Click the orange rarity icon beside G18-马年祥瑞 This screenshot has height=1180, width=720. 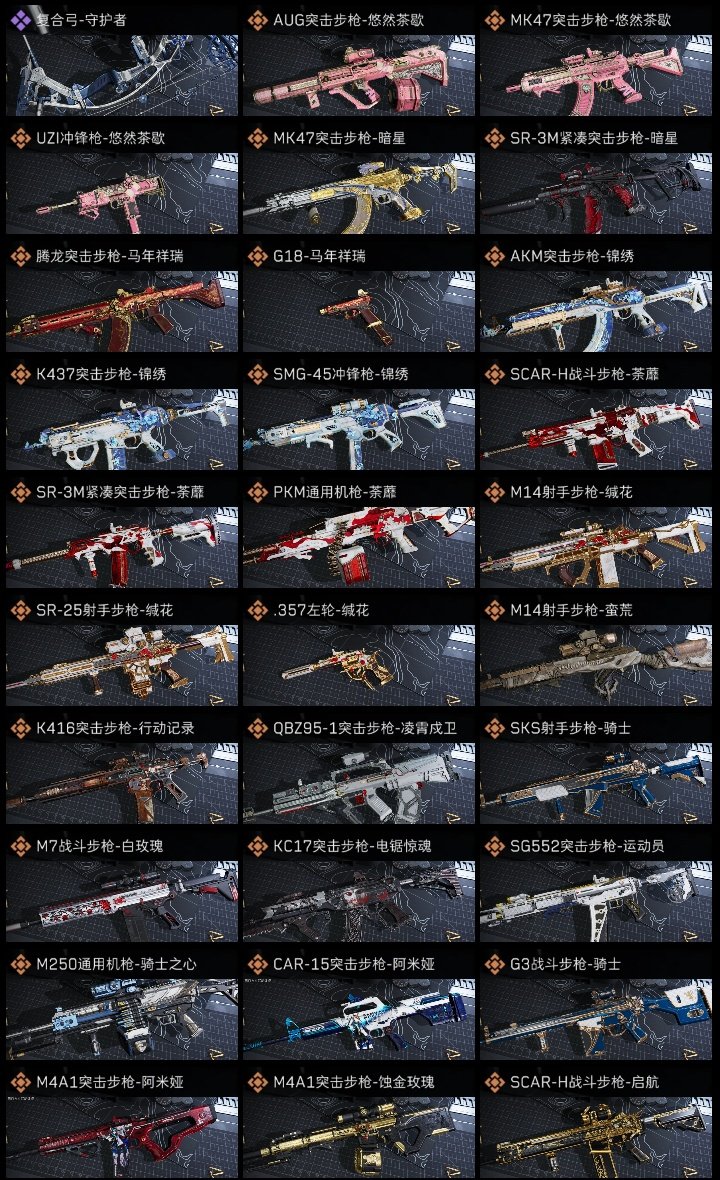point(258,256)
